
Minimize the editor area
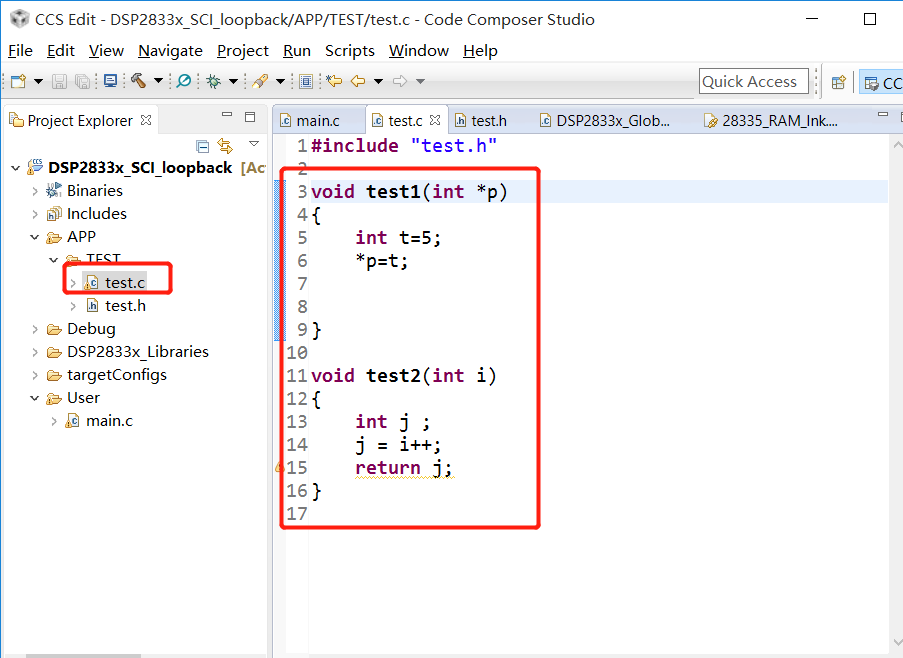pyautogui.click(x=883, y=115)
